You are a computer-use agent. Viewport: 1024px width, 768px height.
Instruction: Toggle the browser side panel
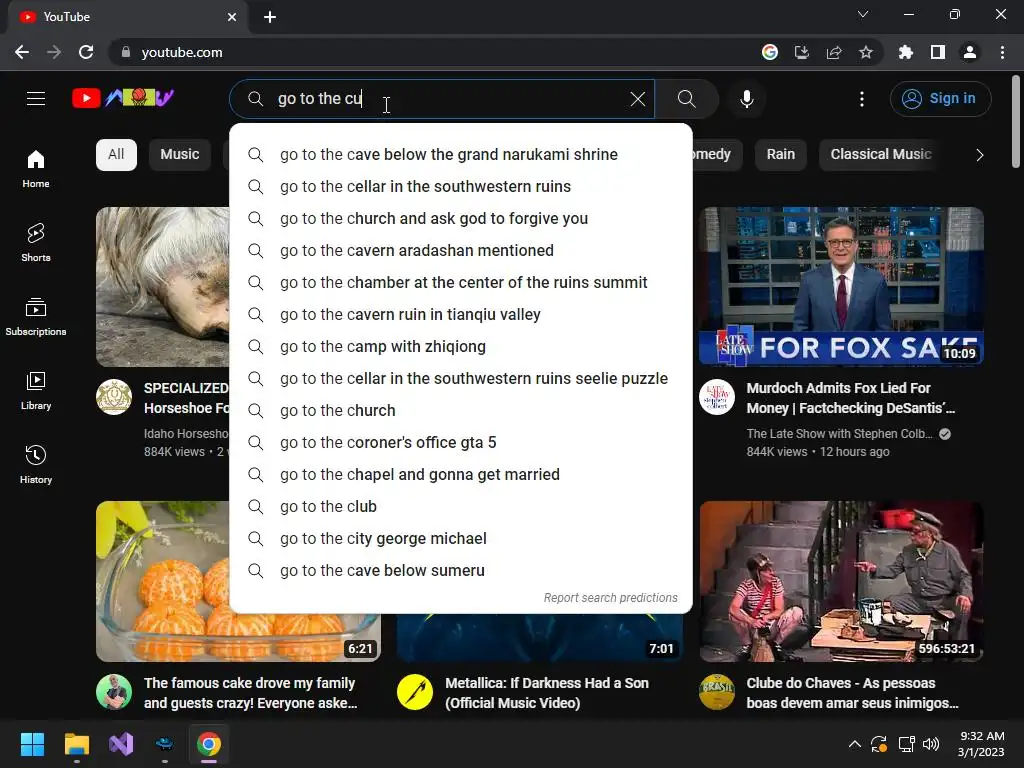pyautogui.click(x=938, y=52)
